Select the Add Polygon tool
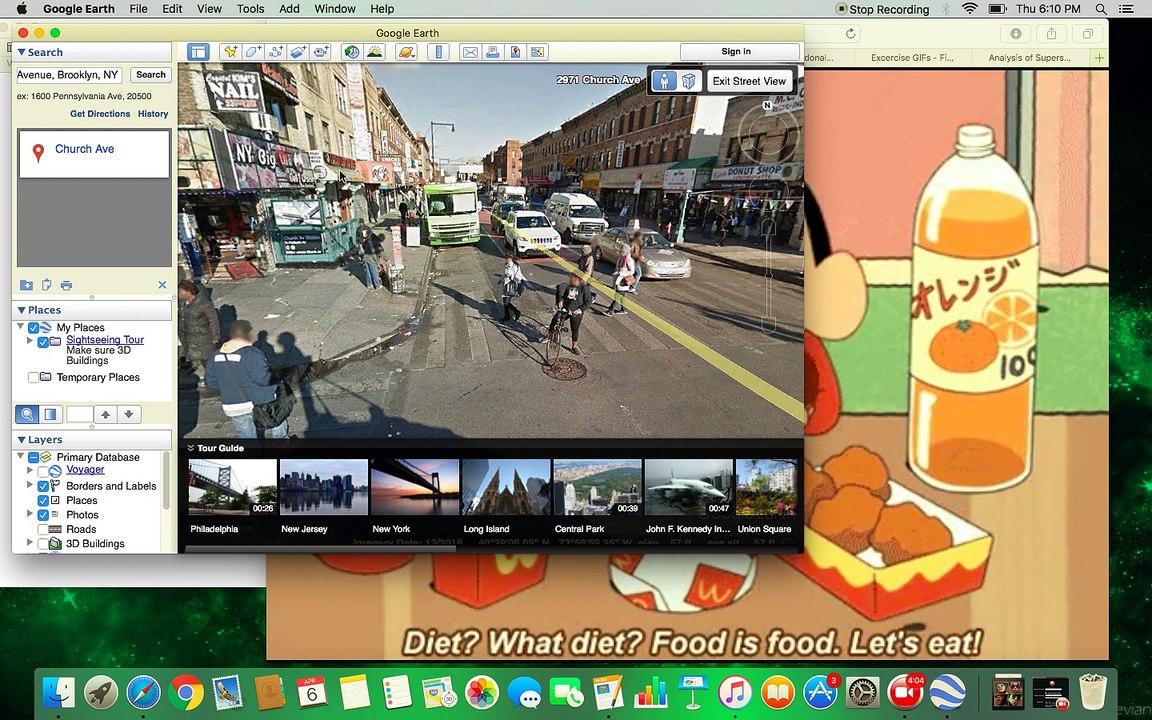Screen dimensions: 1152x720 253,52
